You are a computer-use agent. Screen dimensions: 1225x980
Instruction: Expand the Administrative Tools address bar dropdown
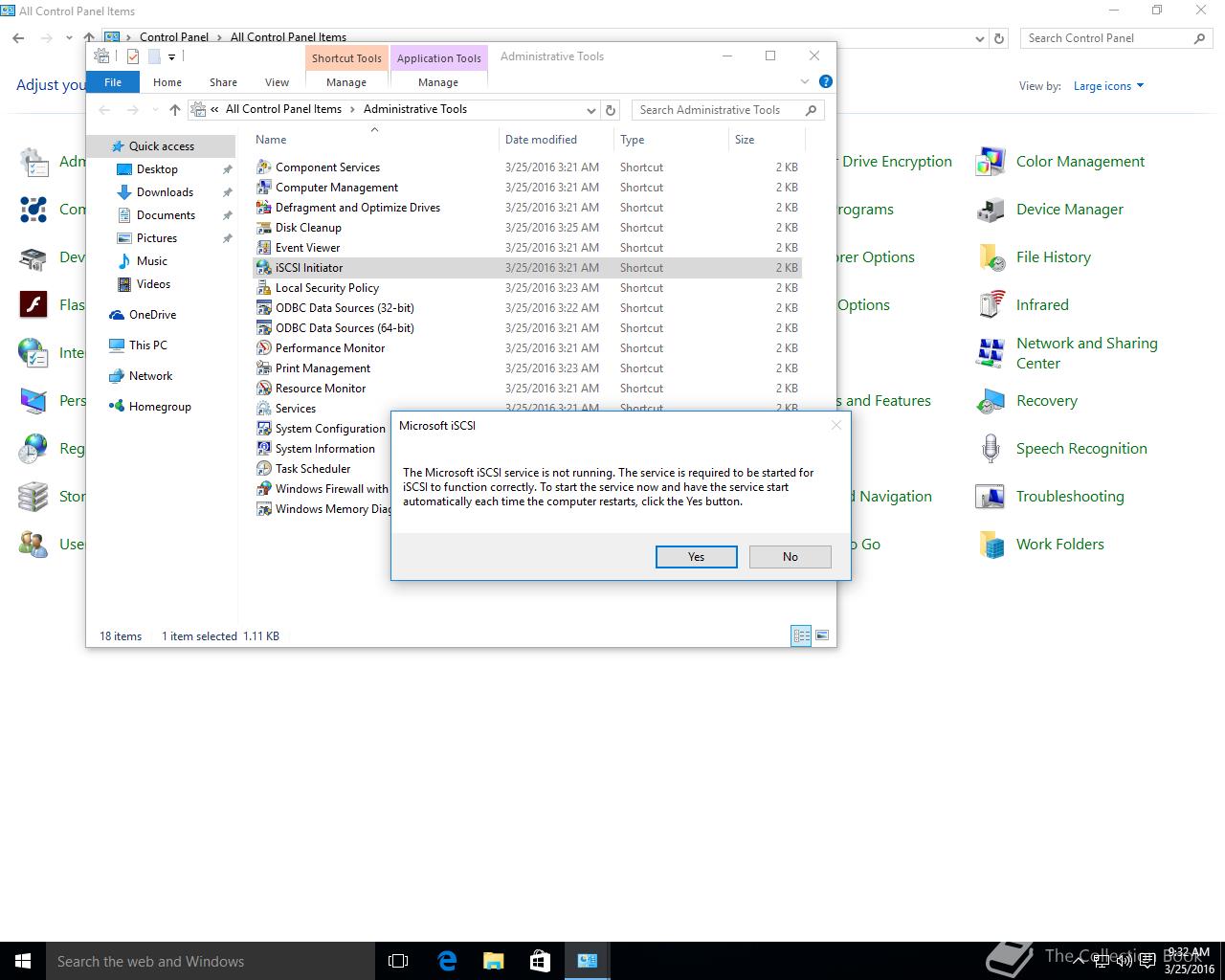click(x=591, y=110)
